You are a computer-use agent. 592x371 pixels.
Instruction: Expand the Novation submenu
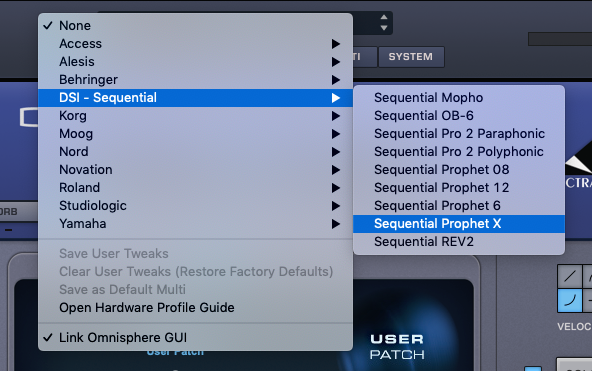[x=195, y=170]
